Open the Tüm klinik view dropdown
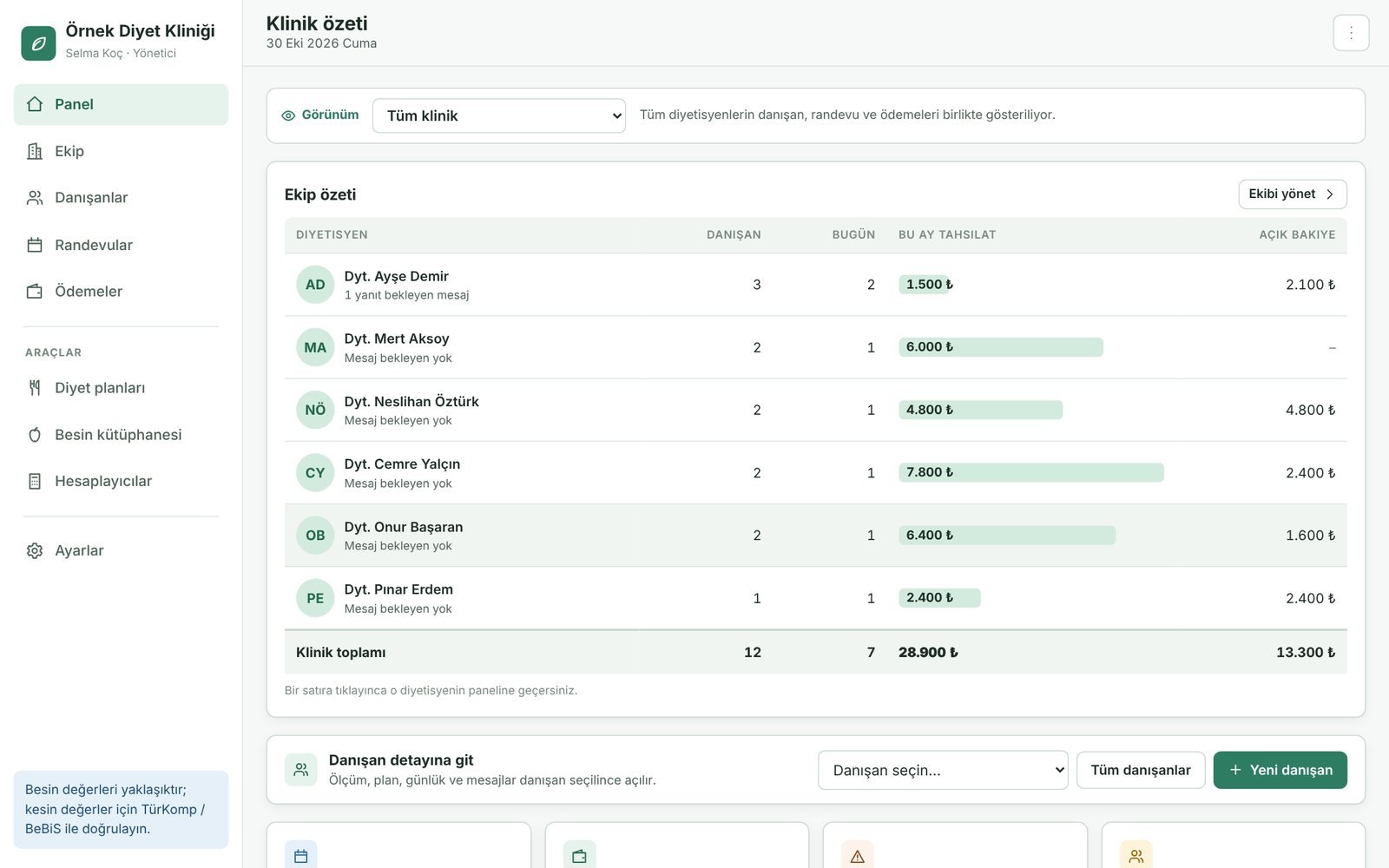The width and height of the screenshot is (1389, 868). [499, 115]
